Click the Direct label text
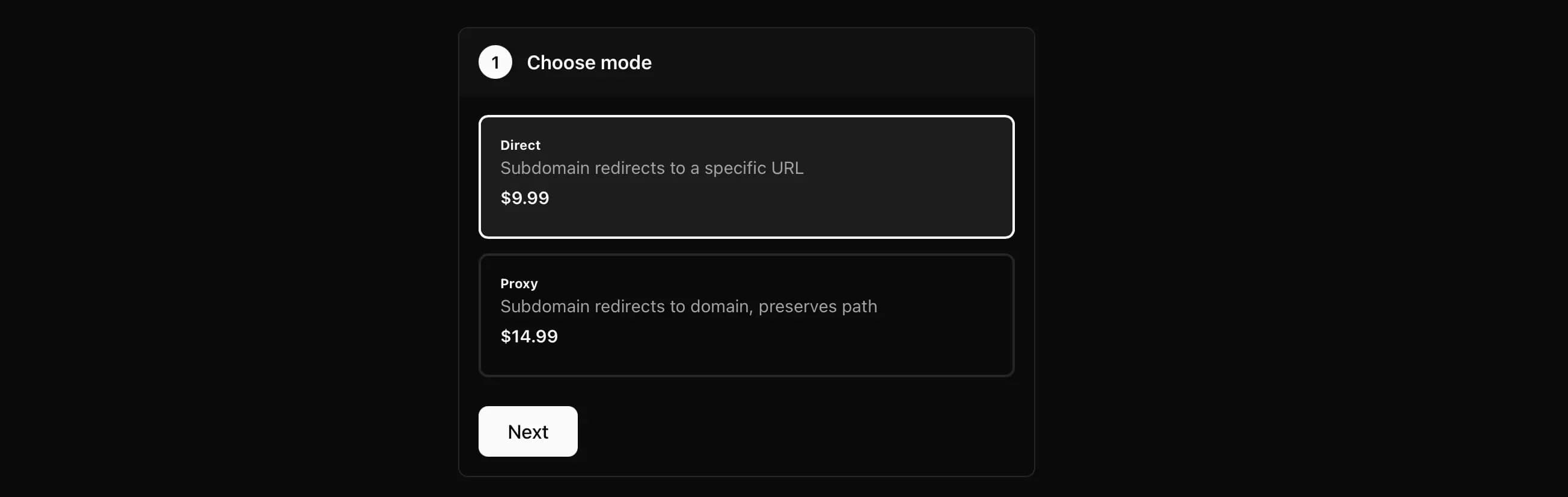 (520, 145)
